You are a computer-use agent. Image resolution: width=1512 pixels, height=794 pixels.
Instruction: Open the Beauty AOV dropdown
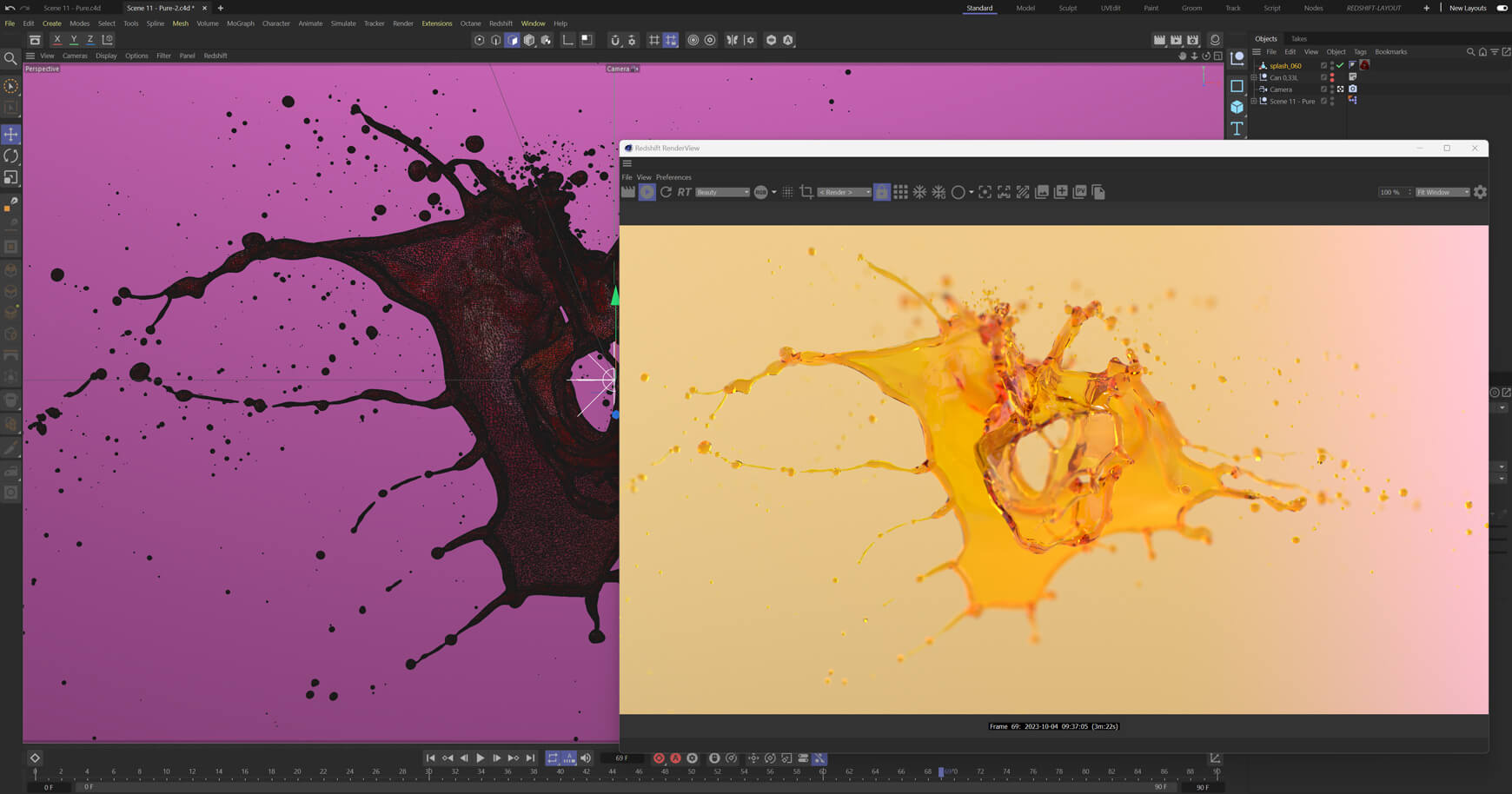(x=722, y=192)
